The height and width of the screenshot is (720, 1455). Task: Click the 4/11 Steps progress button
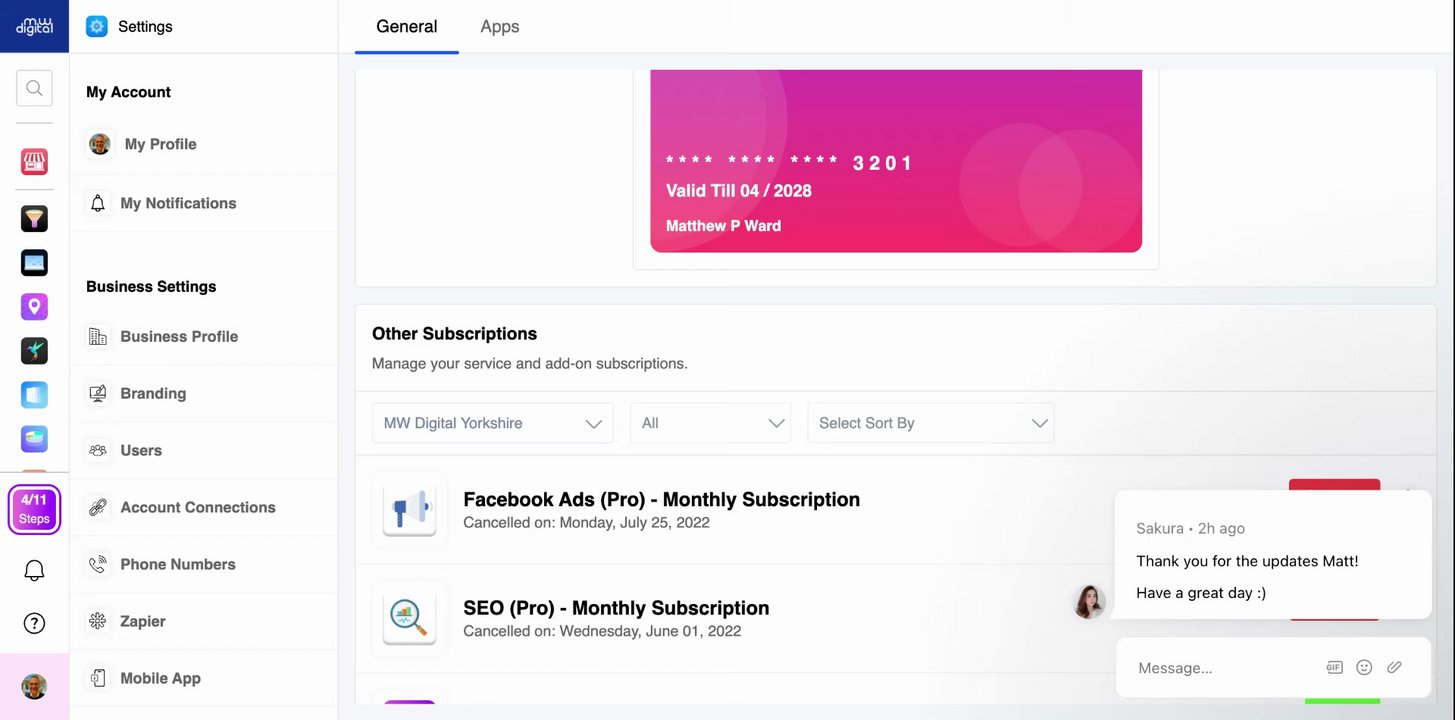[x=34, y=509]
